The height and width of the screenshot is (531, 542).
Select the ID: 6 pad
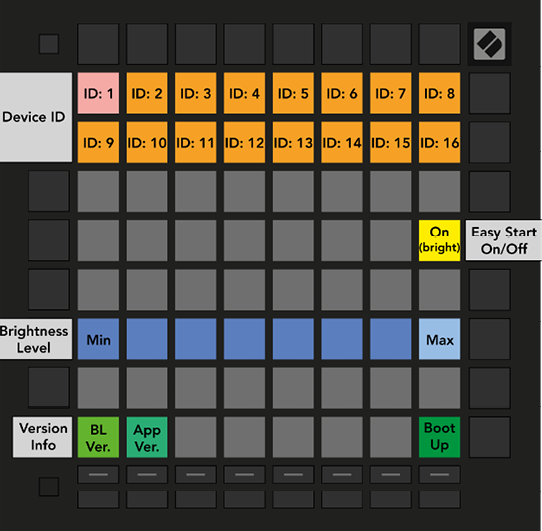coord(342,93)
